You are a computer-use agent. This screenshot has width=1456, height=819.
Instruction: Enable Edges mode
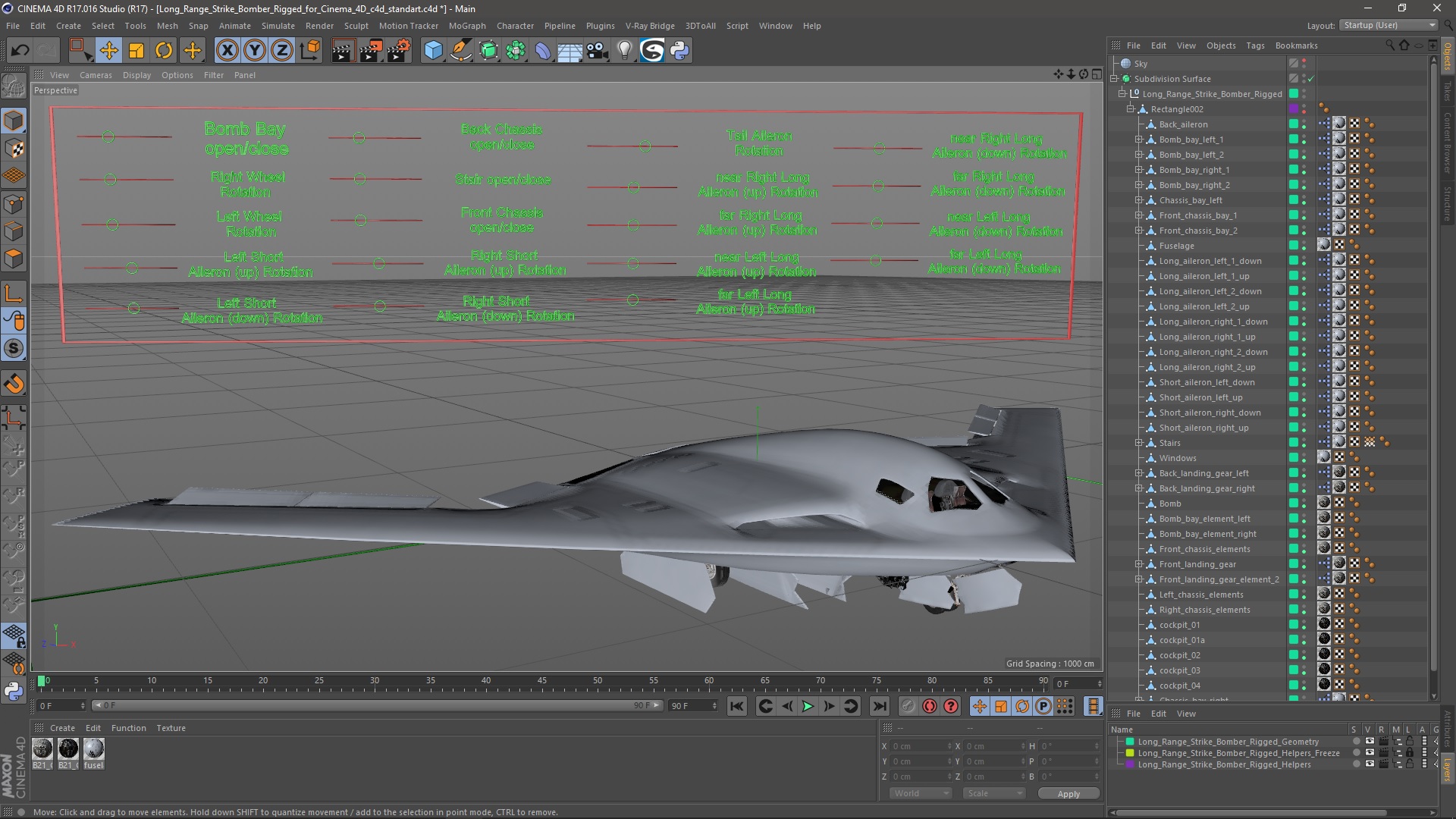tap(14, 231)
